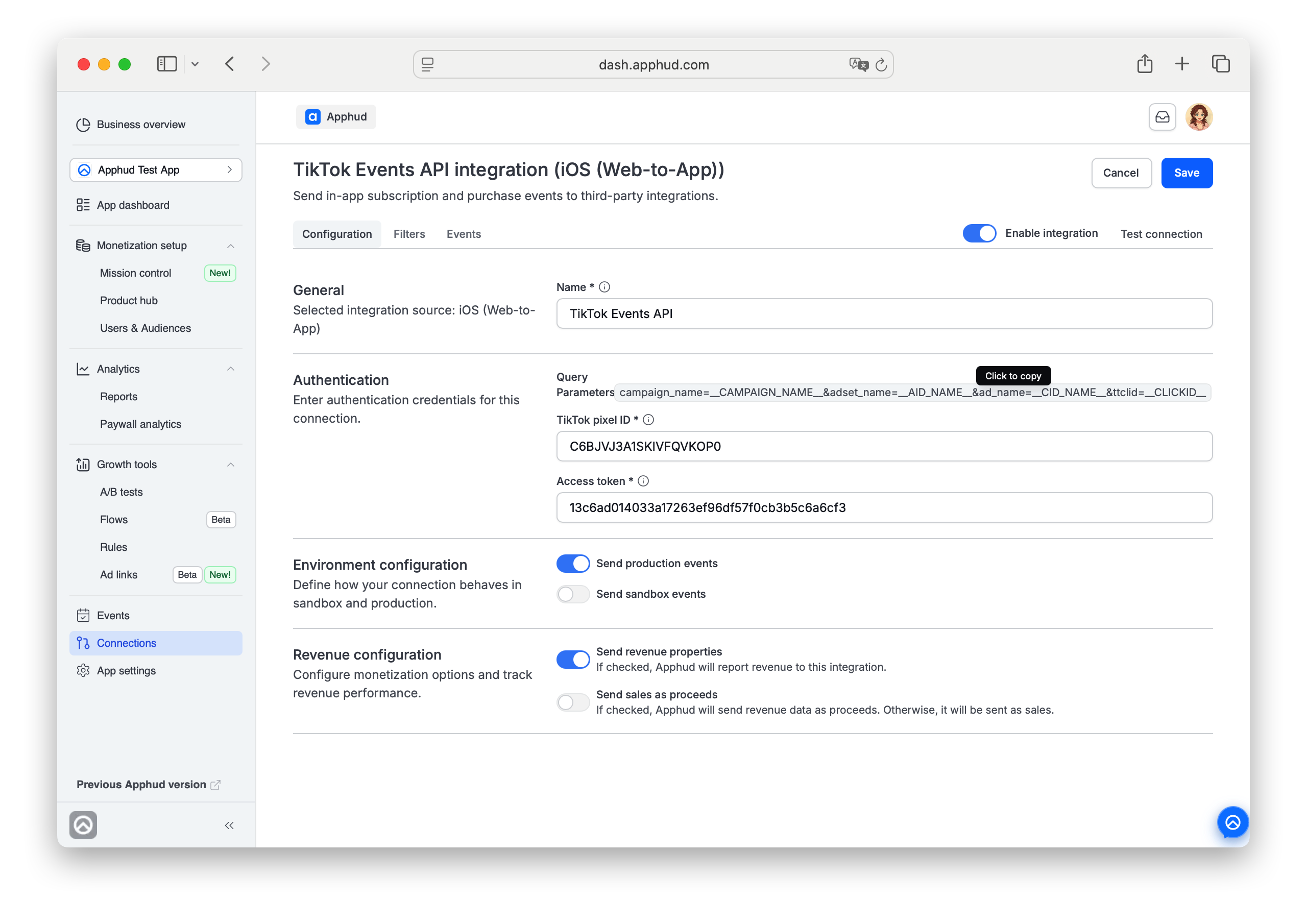Click Test connection
This screenshot has width=1307, height=924.
point(1161,234)
